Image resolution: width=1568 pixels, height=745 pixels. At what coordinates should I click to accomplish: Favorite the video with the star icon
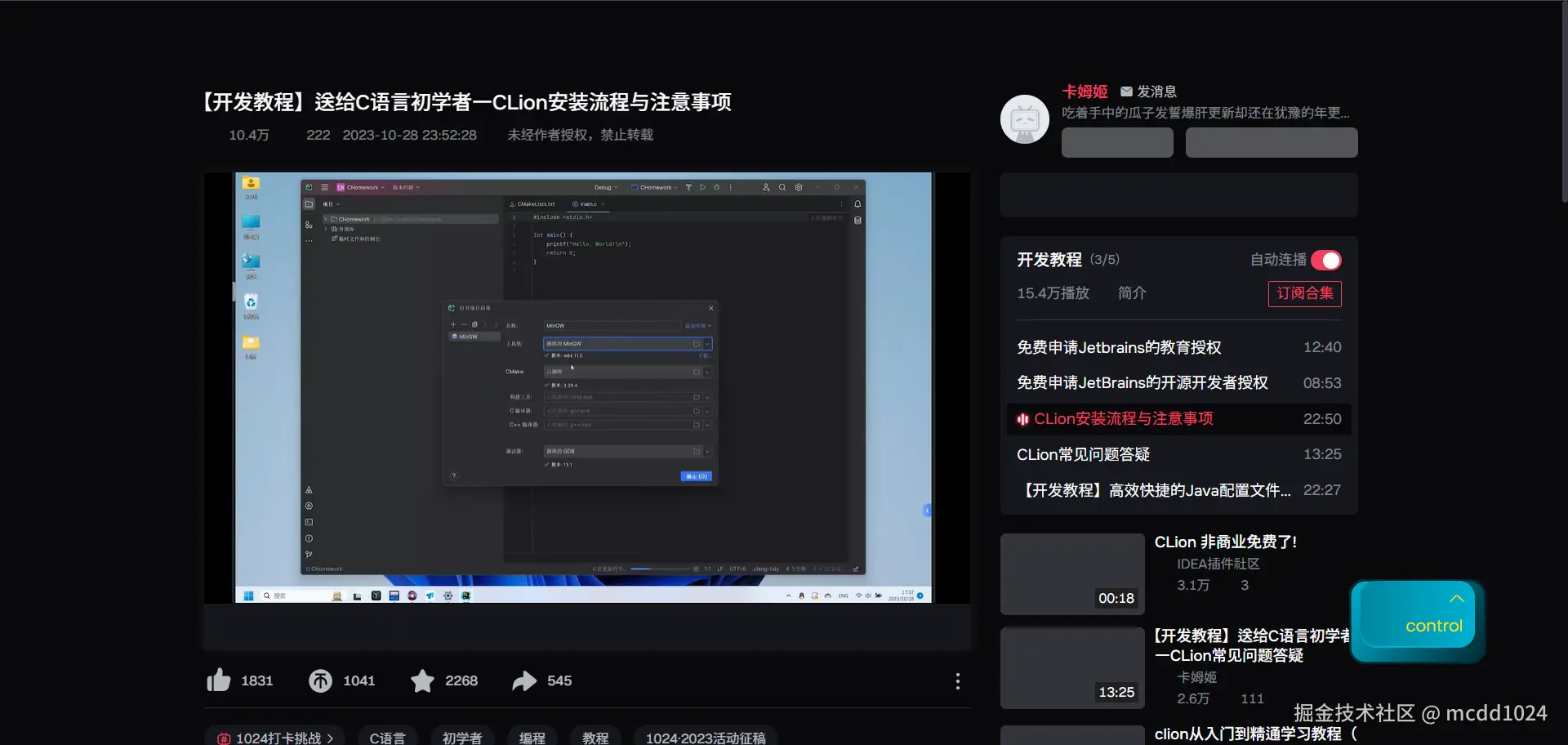pos(422,680)
